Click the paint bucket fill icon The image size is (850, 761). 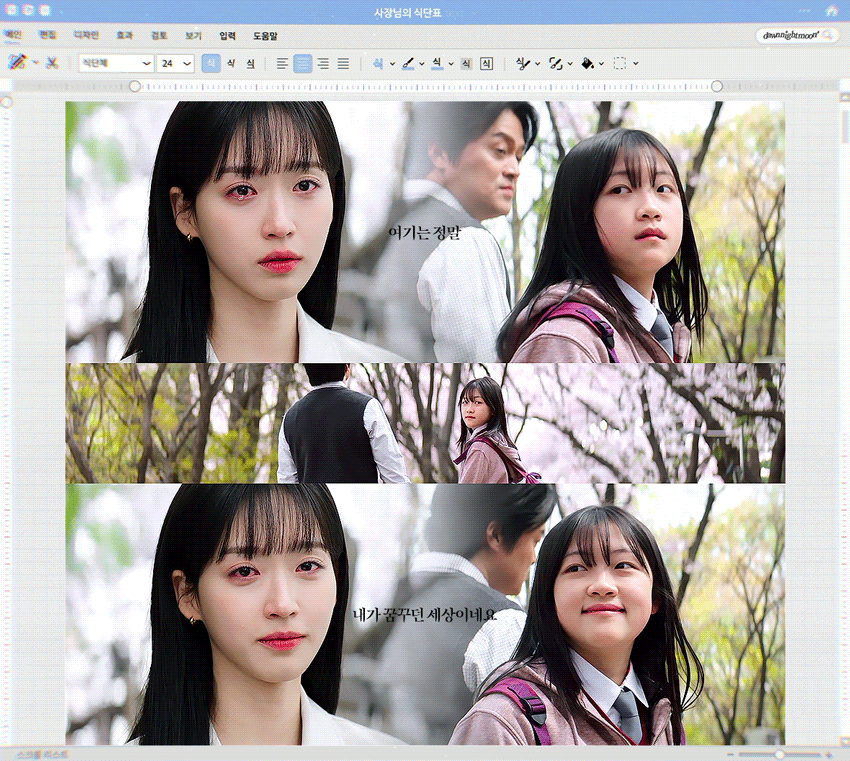(588, 64)
